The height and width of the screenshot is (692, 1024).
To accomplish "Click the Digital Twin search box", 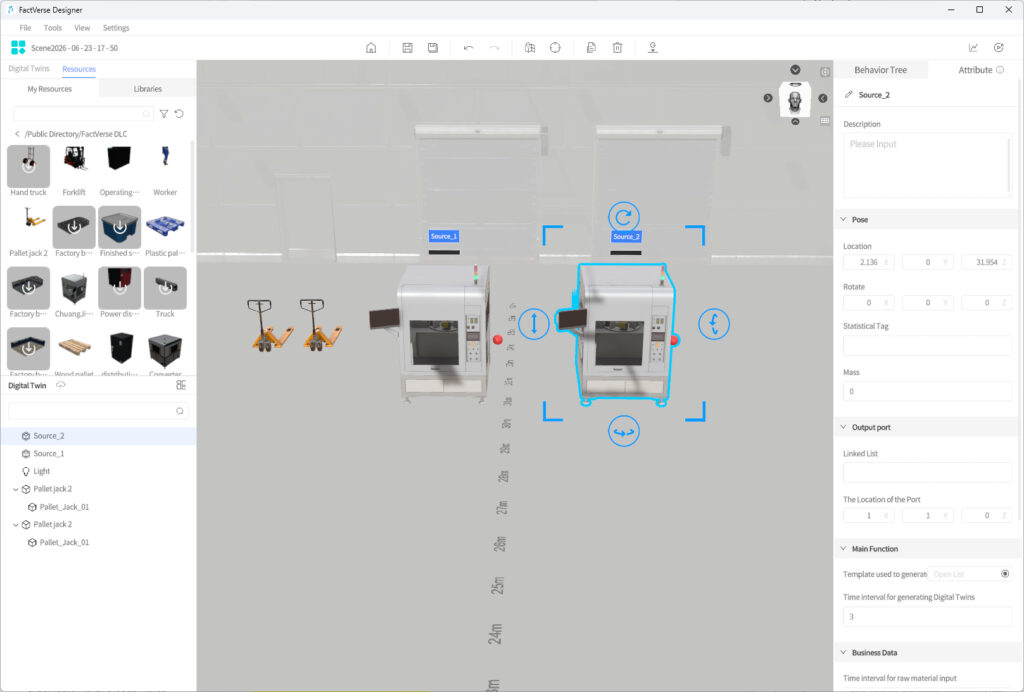I will coord(98,411).
